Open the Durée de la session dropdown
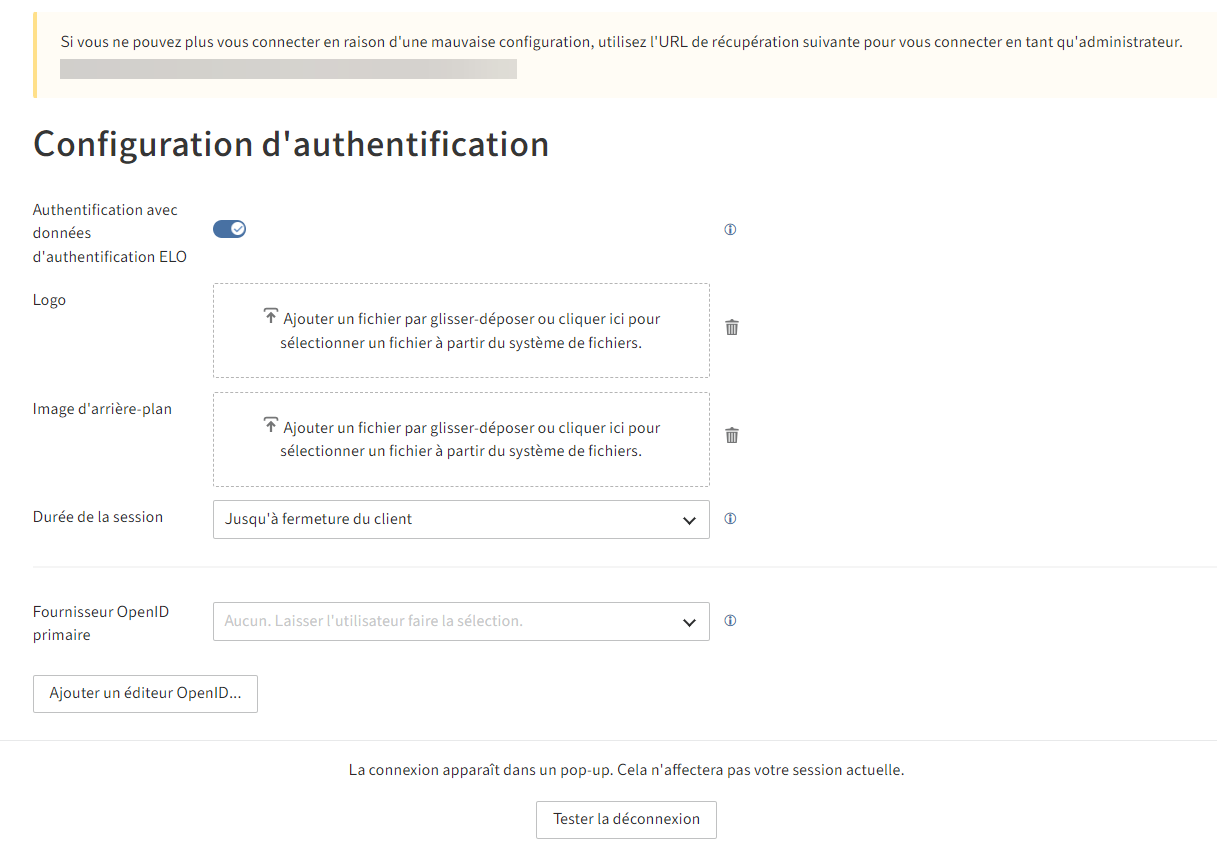 461,520
